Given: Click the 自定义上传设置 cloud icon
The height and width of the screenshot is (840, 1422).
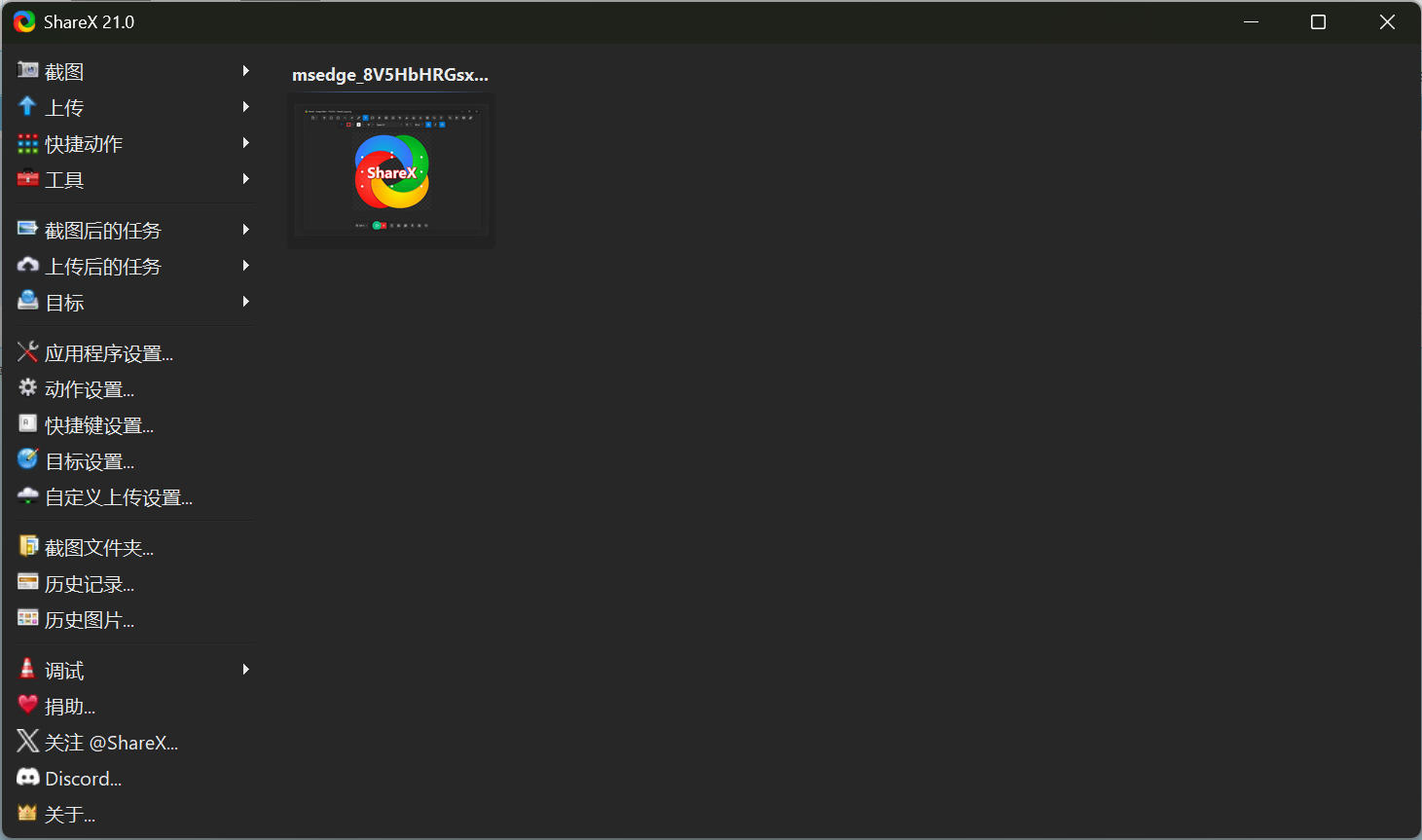Looking at the screenshot, I should pyautogui.click(x=28, y=496).
